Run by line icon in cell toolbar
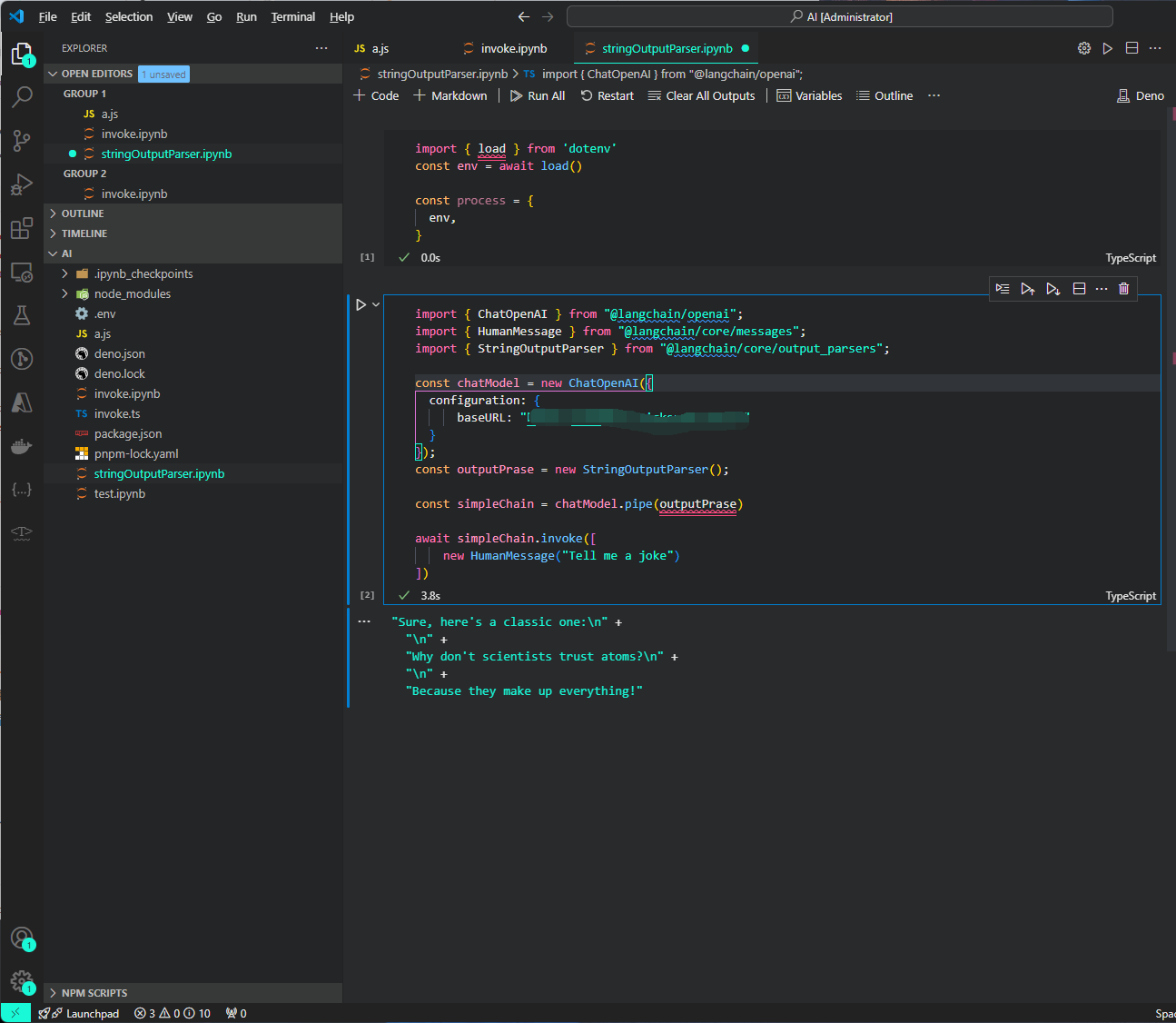The image size is (1176, 1023). point(1003,288)
